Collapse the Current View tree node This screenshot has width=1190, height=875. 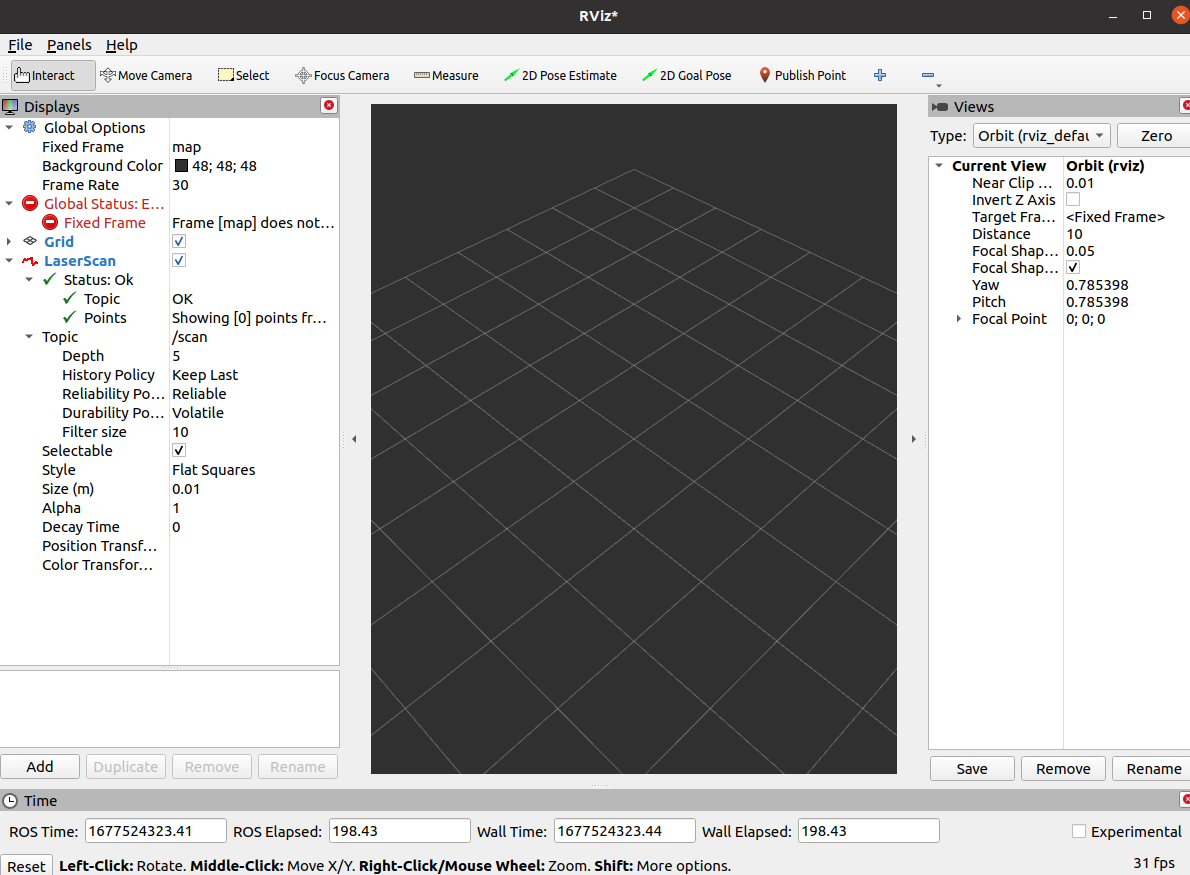[940, 165]
